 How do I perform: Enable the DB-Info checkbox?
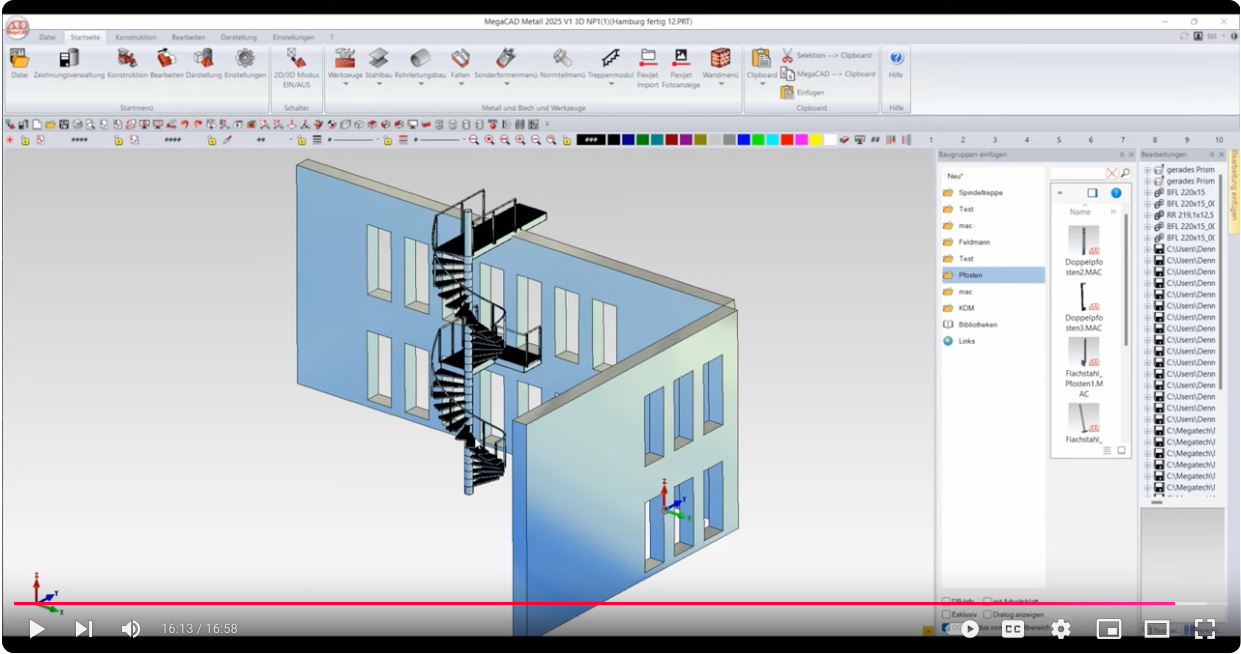(946, 601)
